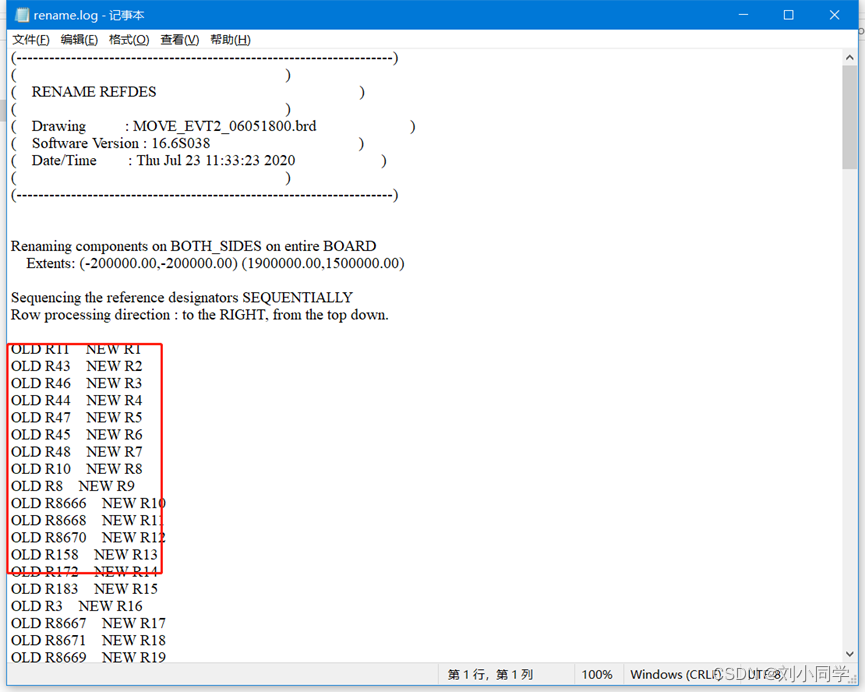Image resolution: width=865 pixels, height=692 pixels.
Task: Click the OLD R8671 NEW R18 line
Action: click(x=88, y=640)
